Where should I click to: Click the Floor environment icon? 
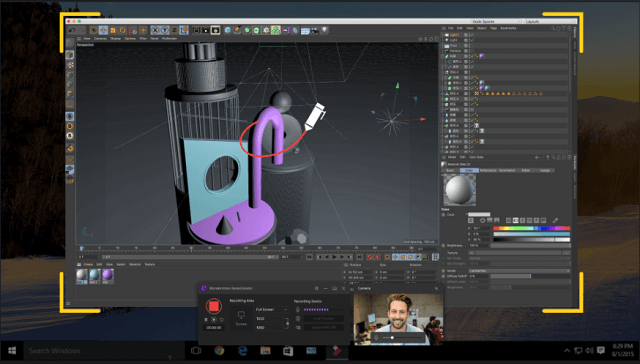click(x=305, y=30)
